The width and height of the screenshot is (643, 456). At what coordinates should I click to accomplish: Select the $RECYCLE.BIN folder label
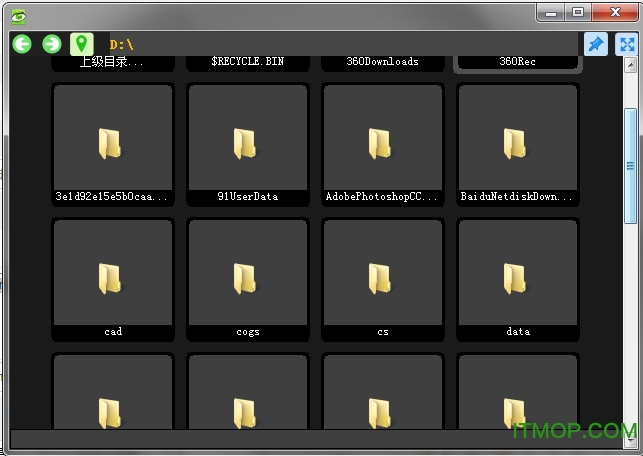(x=248, y=62)
